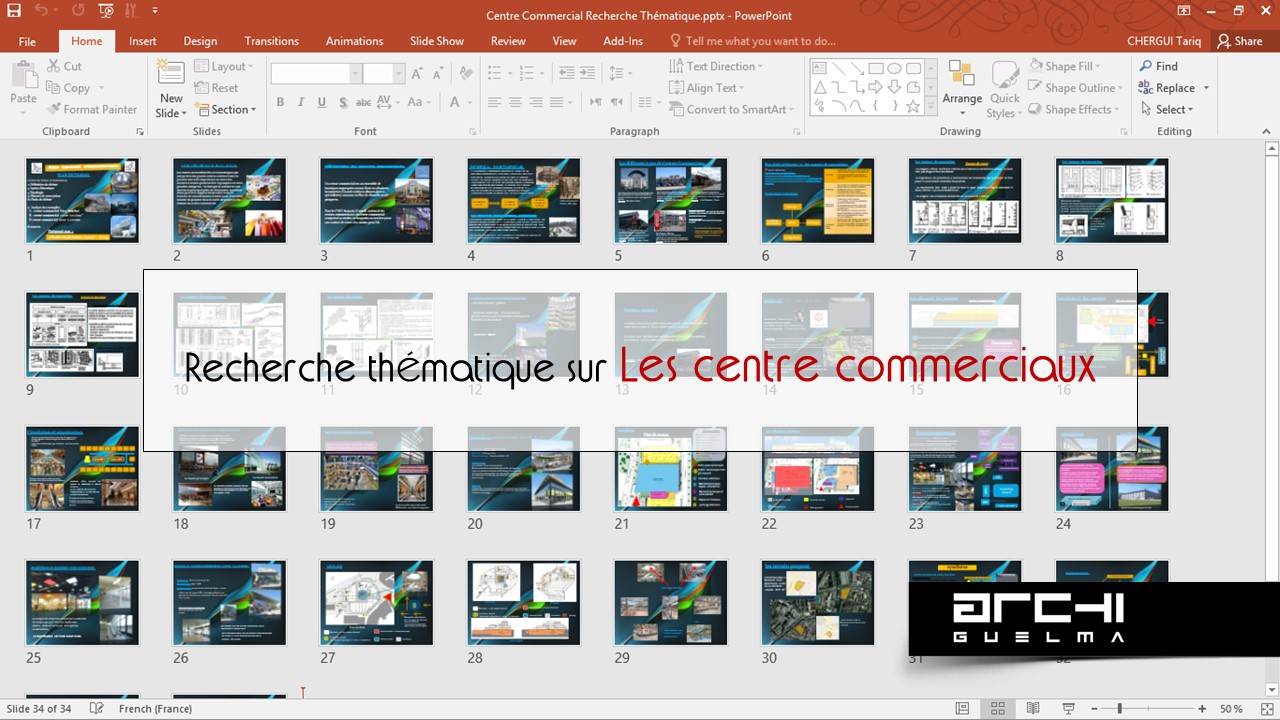The image size is (1280, 720).
Task: Toggle Underline formatting
Action: (x=322, y=102)
